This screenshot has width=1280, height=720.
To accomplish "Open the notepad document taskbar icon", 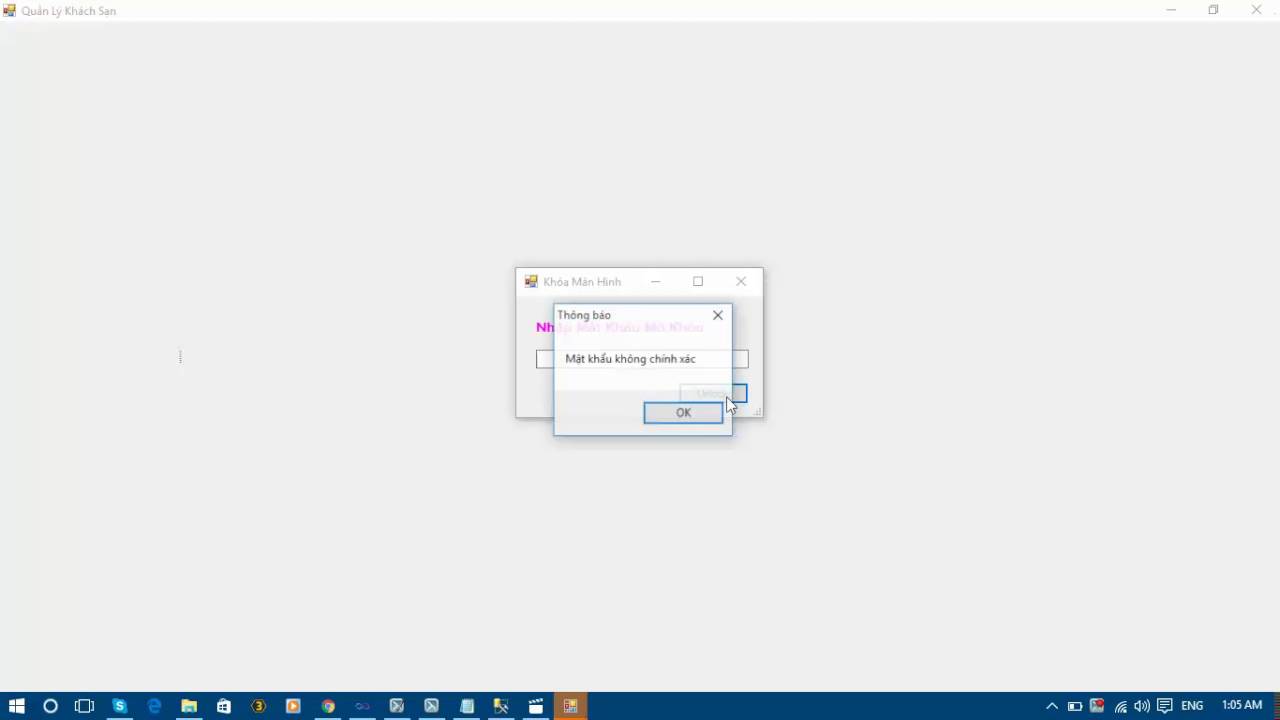I will 467,706.
